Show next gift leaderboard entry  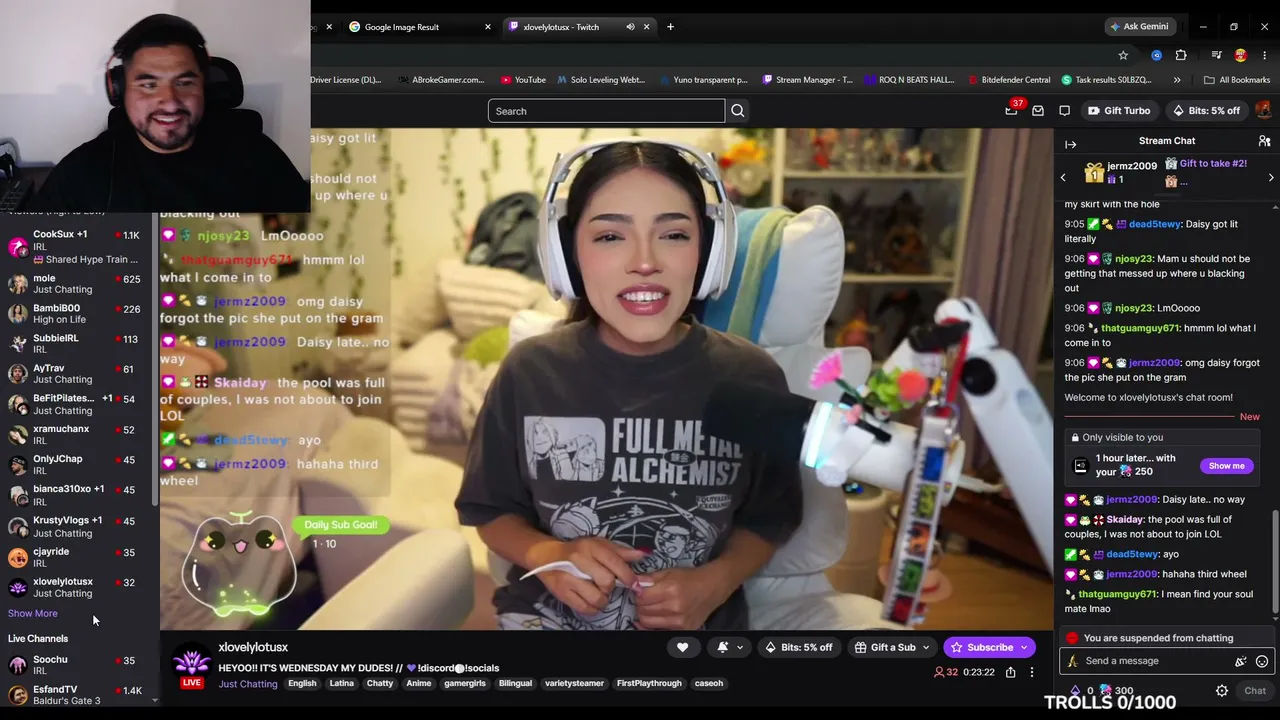pyautogui.click(x=1271, y=177)
